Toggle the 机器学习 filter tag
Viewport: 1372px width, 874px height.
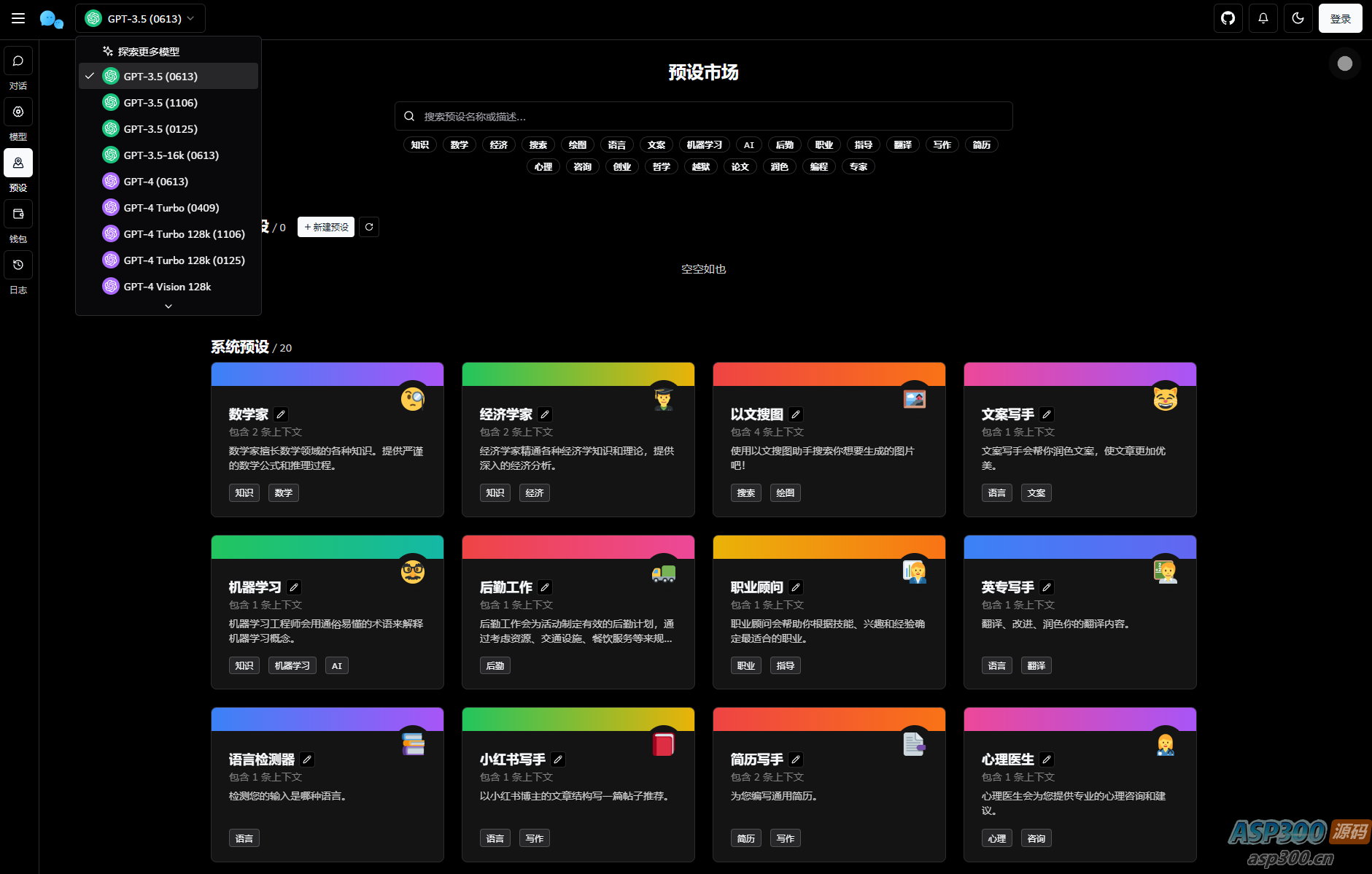click(x=704, y=145)
